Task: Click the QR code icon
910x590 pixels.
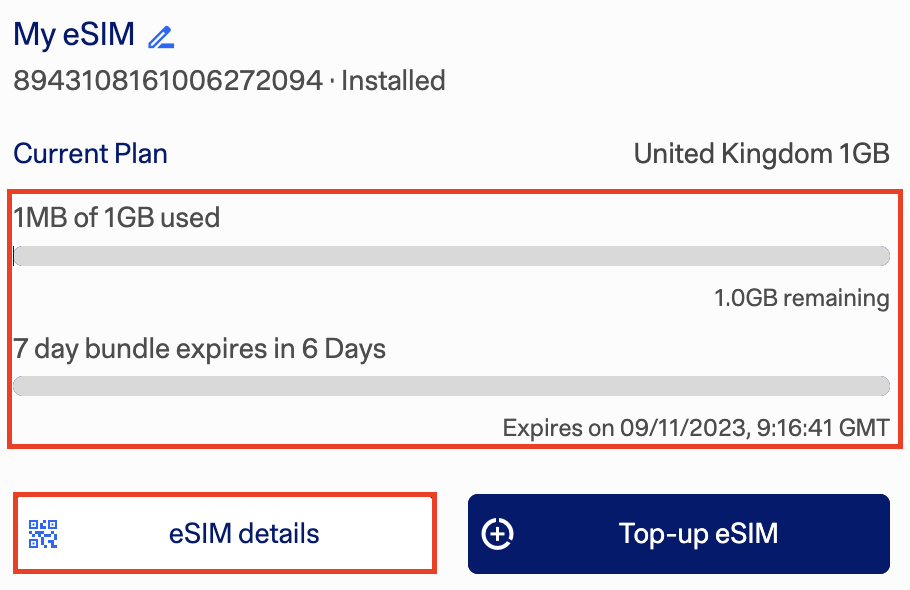Action: pos(43,534)
